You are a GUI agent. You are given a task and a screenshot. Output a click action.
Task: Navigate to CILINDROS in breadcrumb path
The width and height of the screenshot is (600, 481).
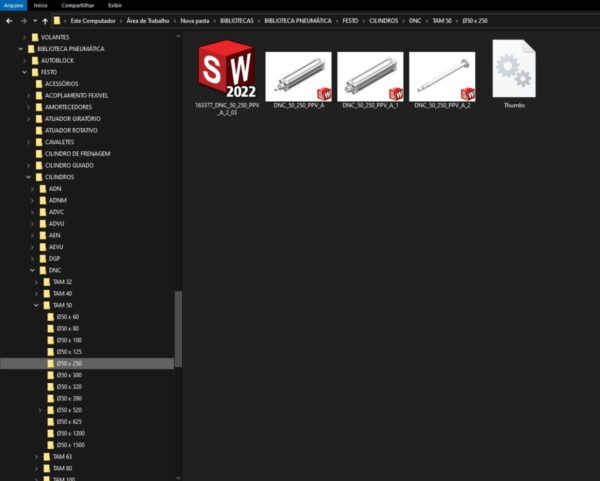click(x=384, y=21)
